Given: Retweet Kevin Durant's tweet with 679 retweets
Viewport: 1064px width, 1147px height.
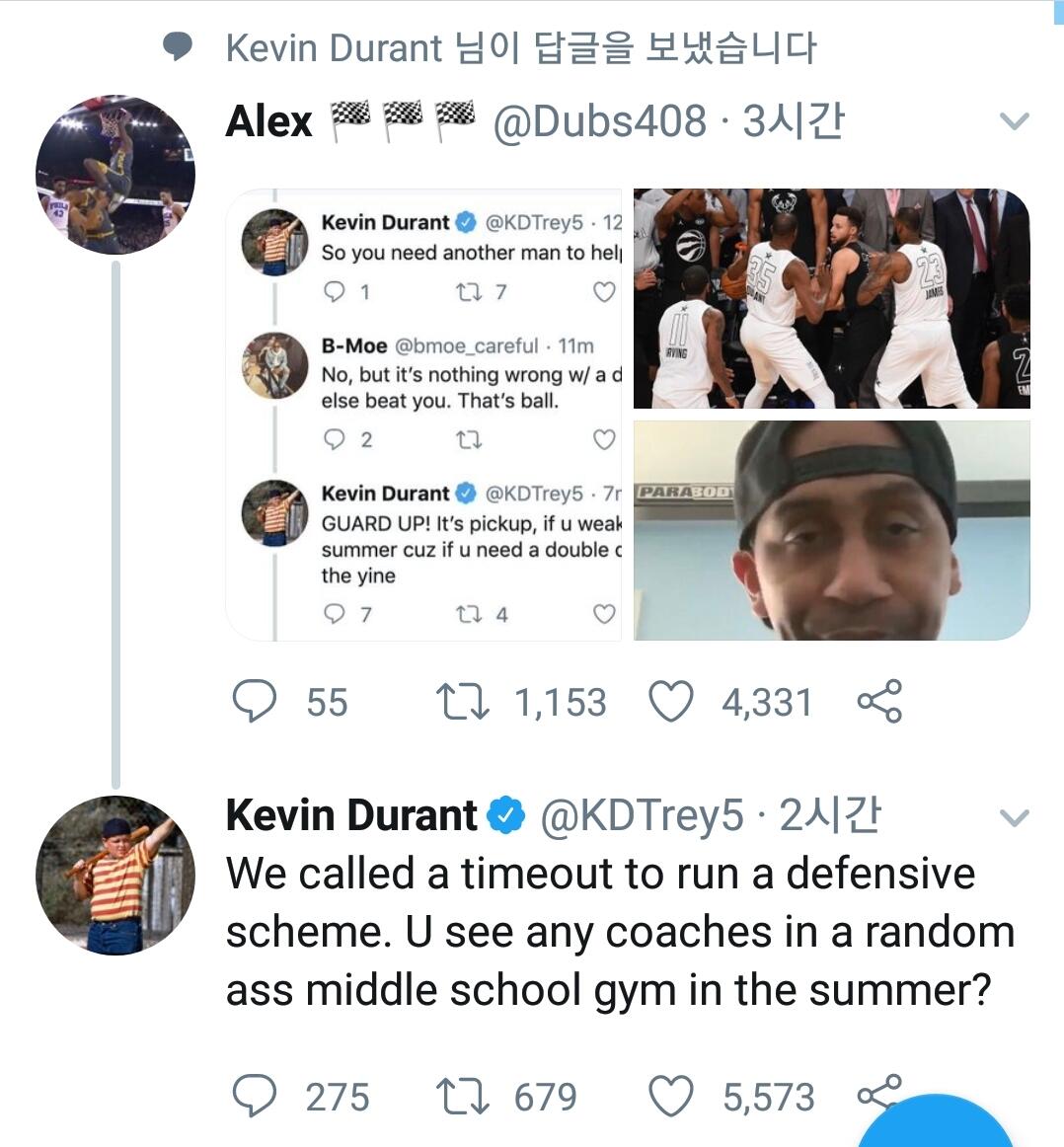Looking at the screenshot, I should [x=462, y=1096].
